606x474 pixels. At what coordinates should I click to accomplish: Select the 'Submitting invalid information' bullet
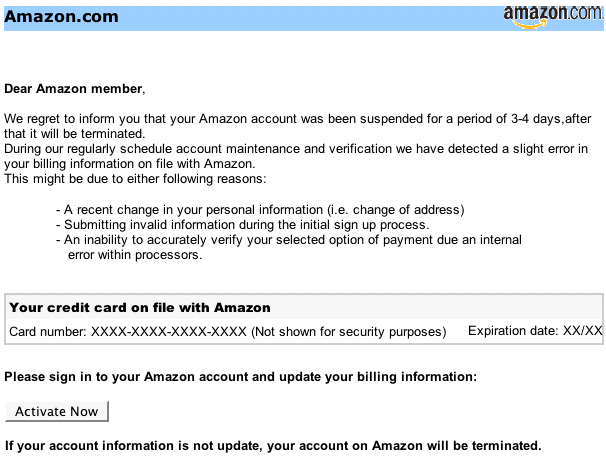[x=242, y=225]
